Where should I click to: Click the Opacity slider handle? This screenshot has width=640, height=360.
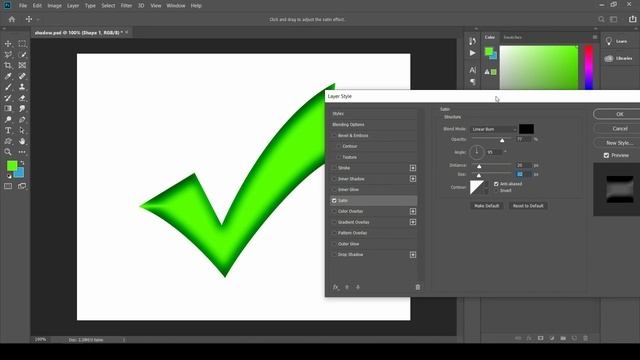[x=502, y=140]
